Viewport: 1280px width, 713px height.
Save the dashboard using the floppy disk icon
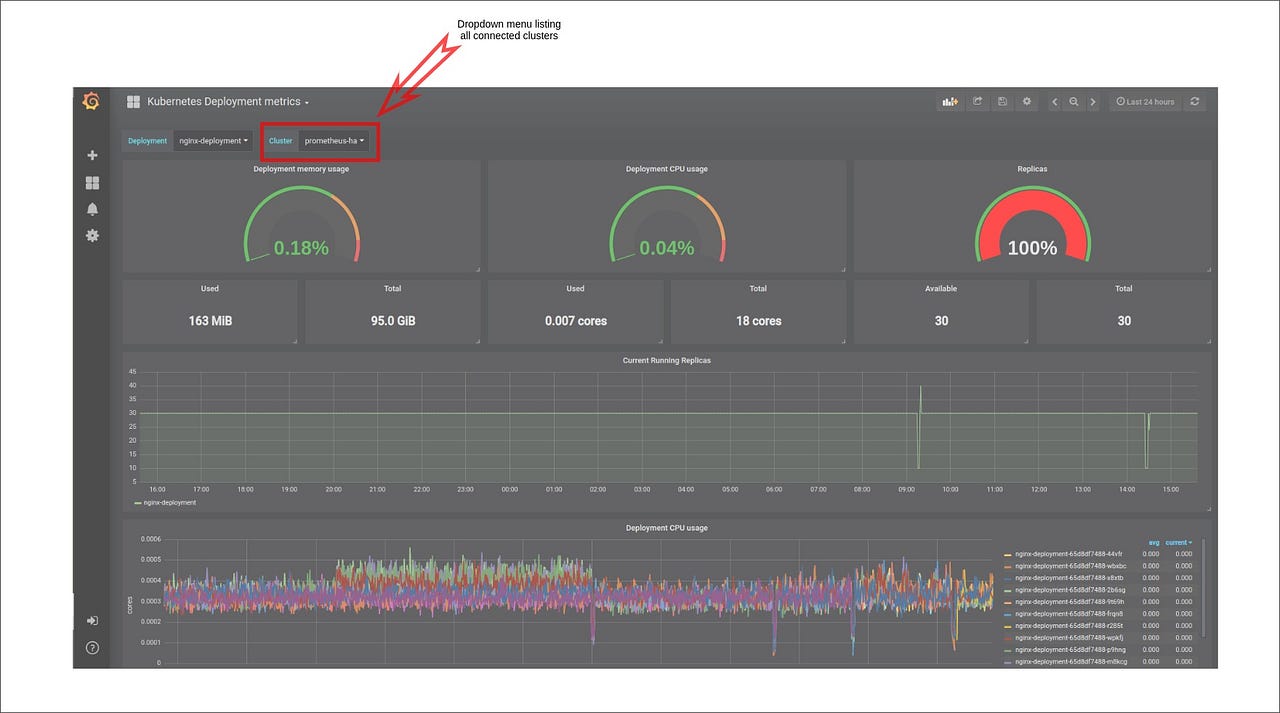tap(1002, 101)
